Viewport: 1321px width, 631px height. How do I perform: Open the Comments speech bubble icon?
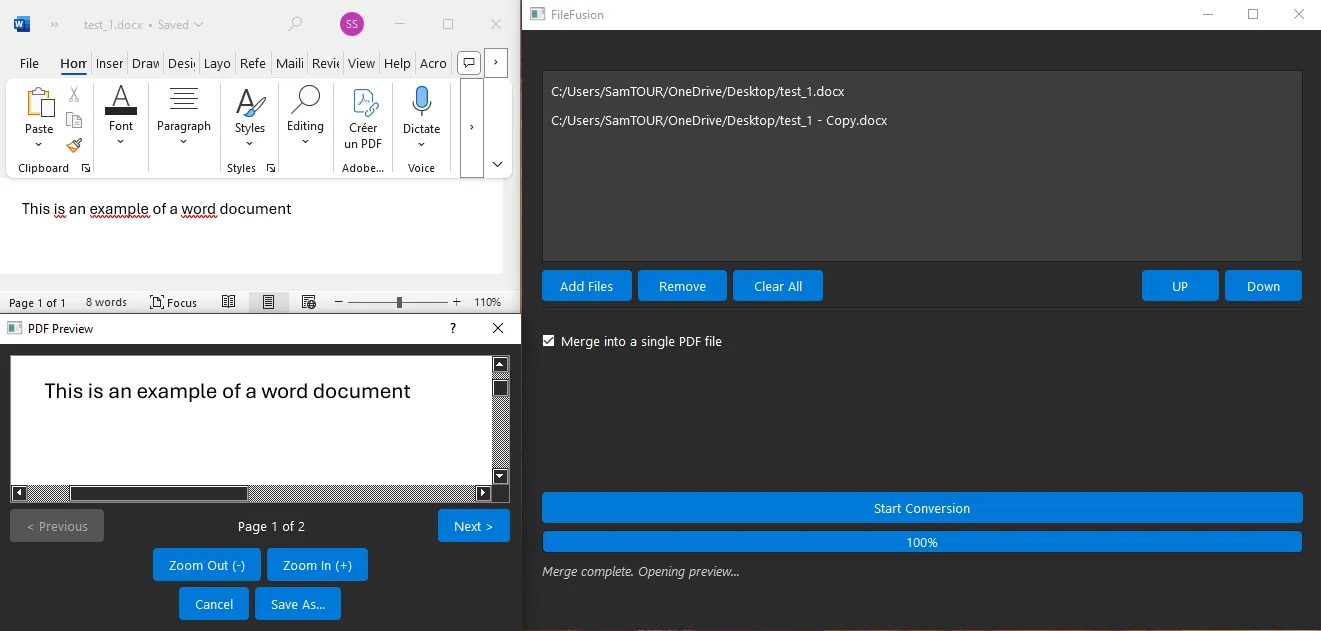(x=468, y=63)
